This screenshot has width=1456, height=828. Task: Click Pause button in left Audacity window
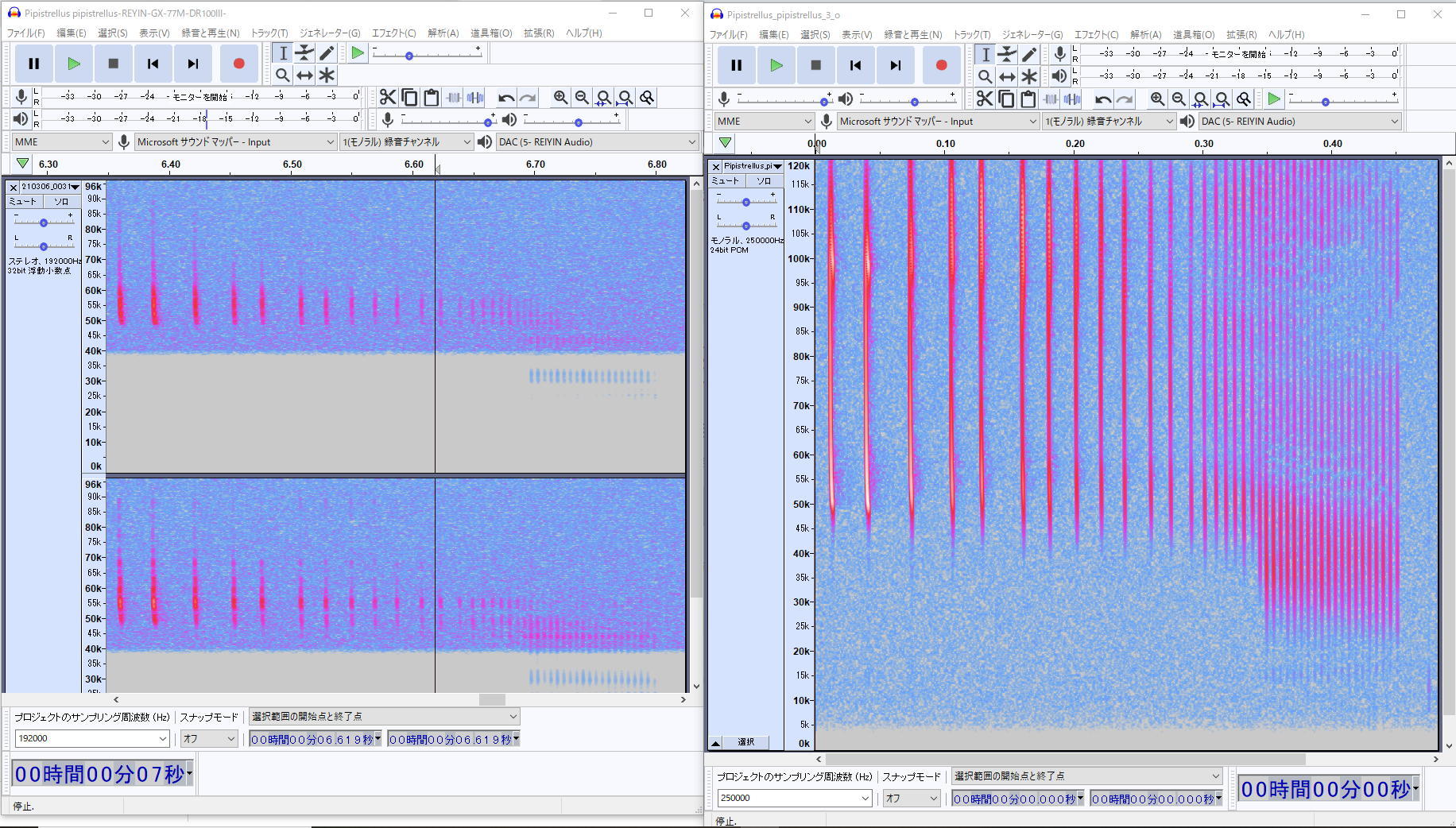point(33,64)
